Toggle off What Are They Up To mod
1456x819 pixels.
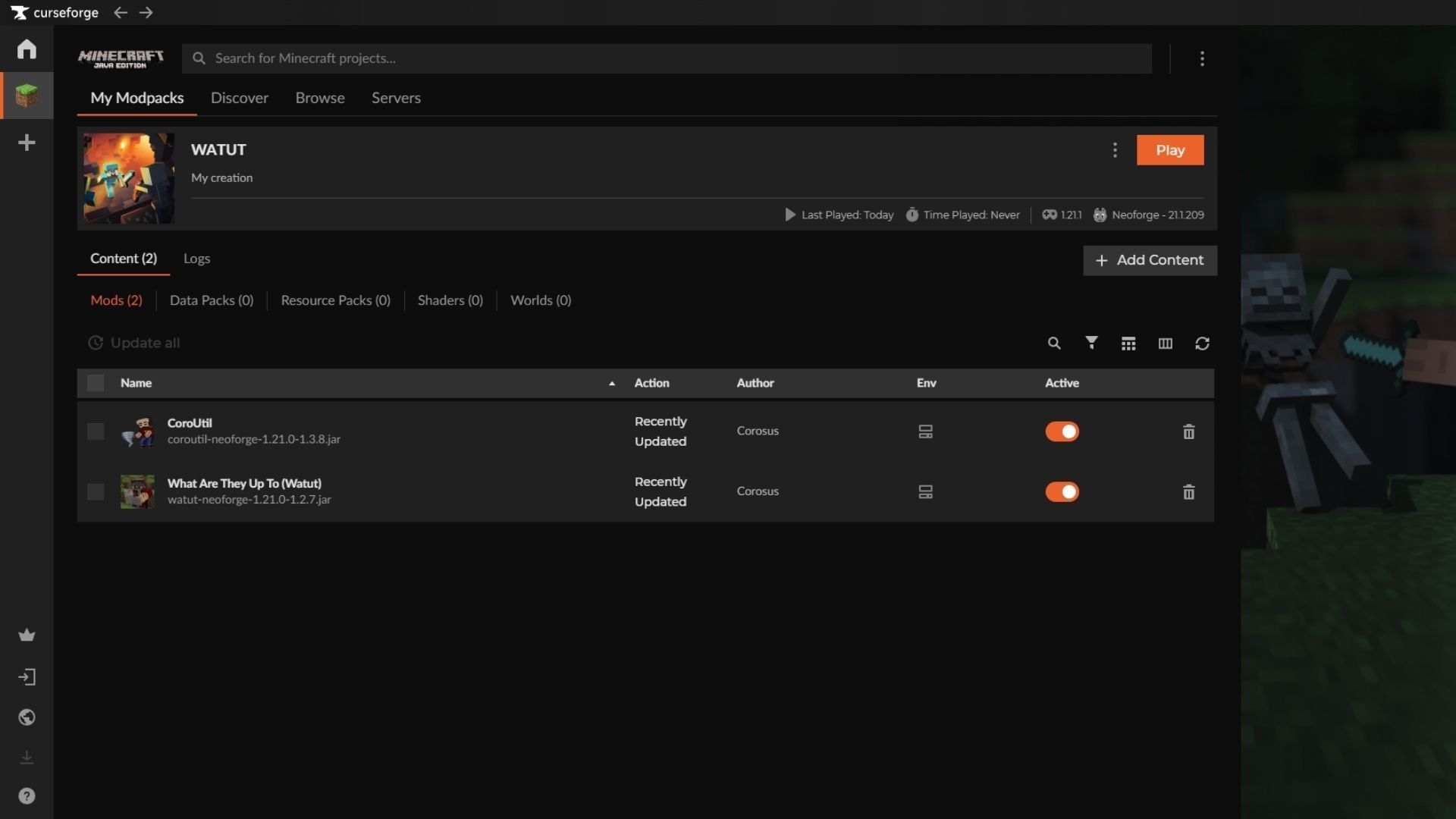point(1062,492)
